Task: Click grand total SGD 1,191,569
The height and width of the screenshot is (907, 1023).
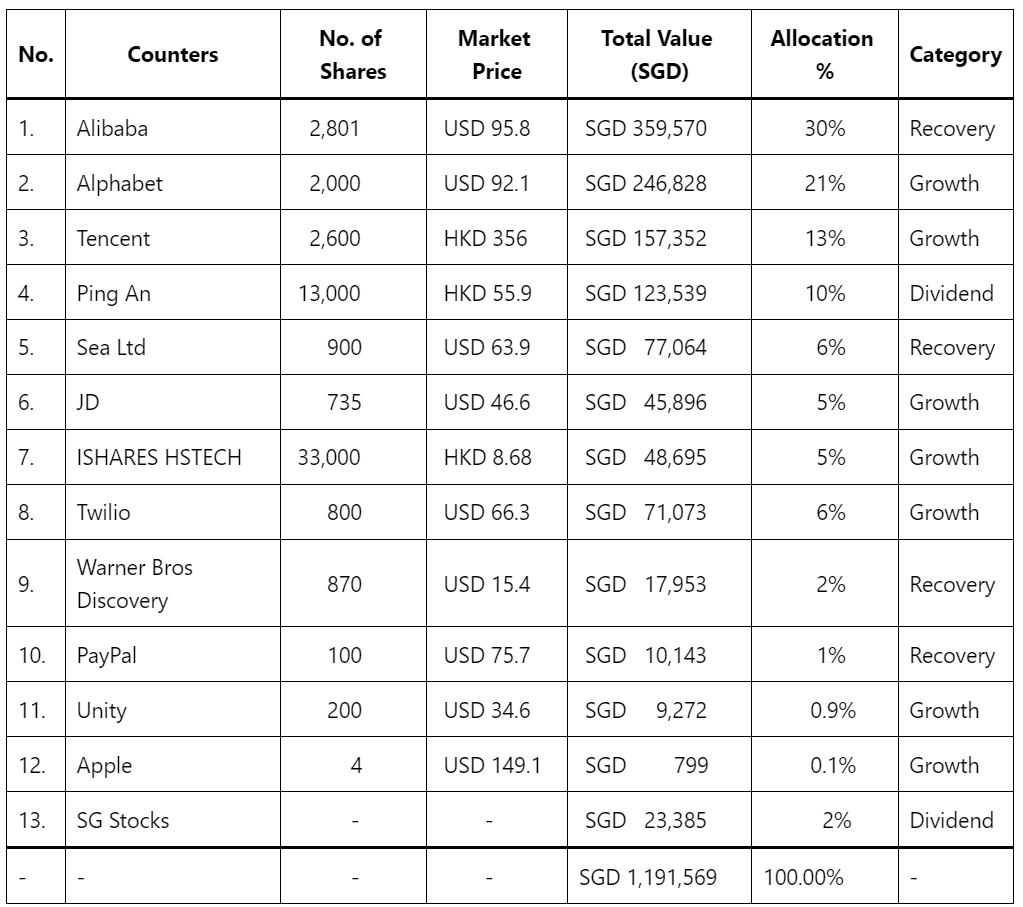Action: (648, 877)
